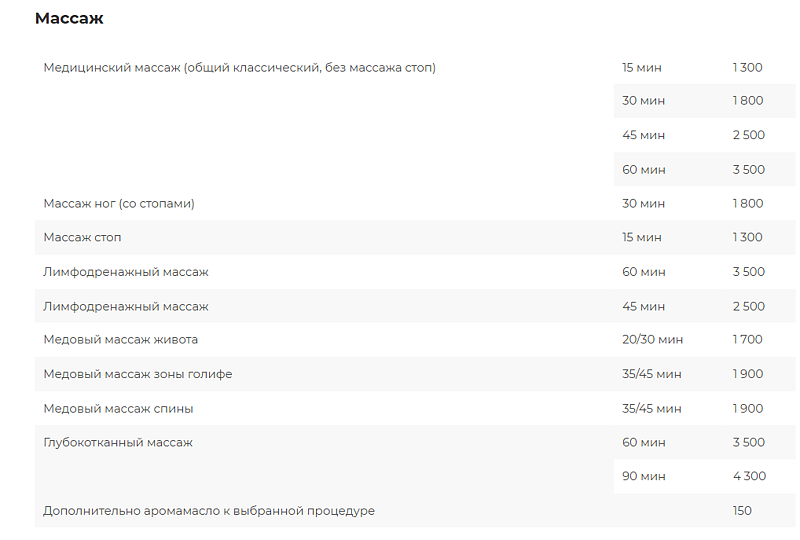Click the 4 300 price value

point(749,476)
